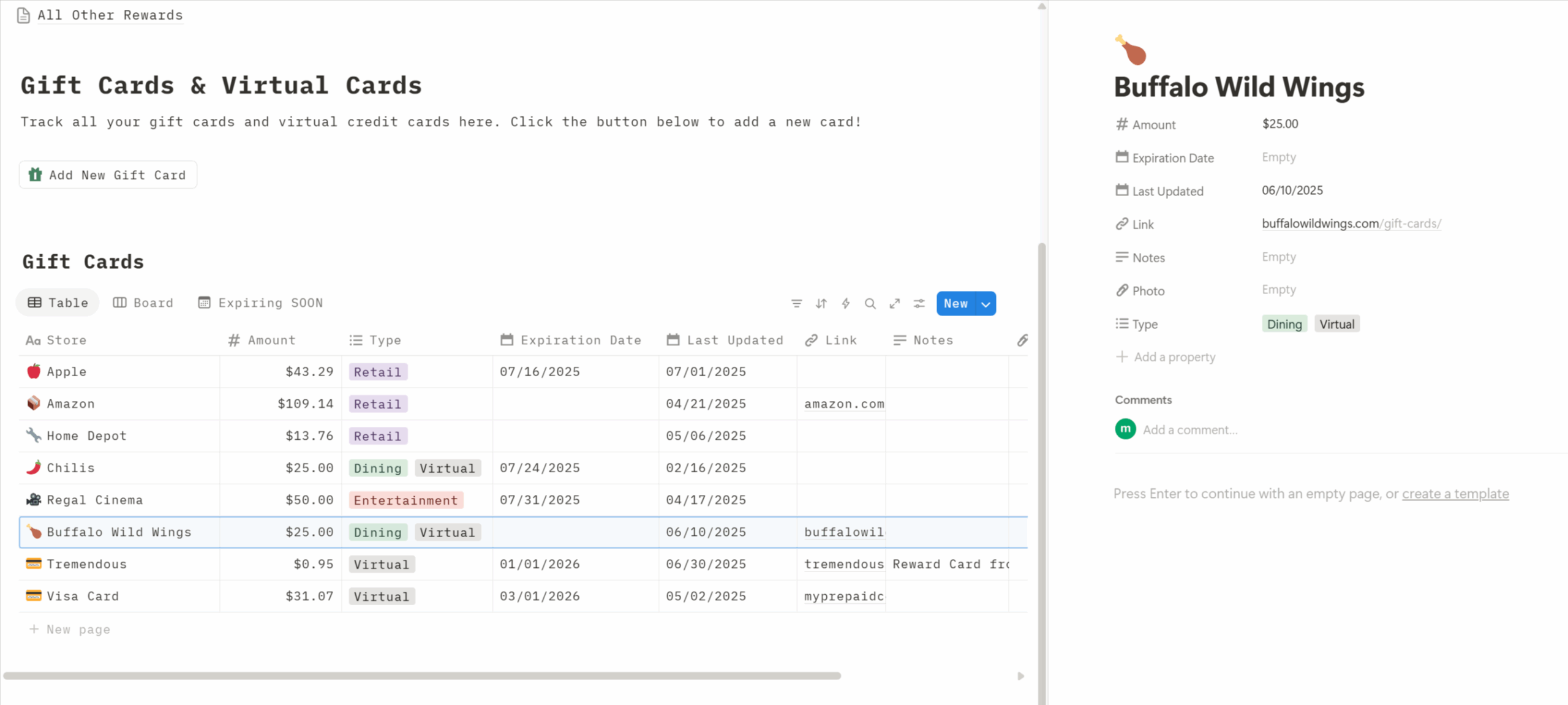The height and width of the screenshot is (705, 1568).
Task: Open Type property list icon in panel
Action: [1121, 323]
